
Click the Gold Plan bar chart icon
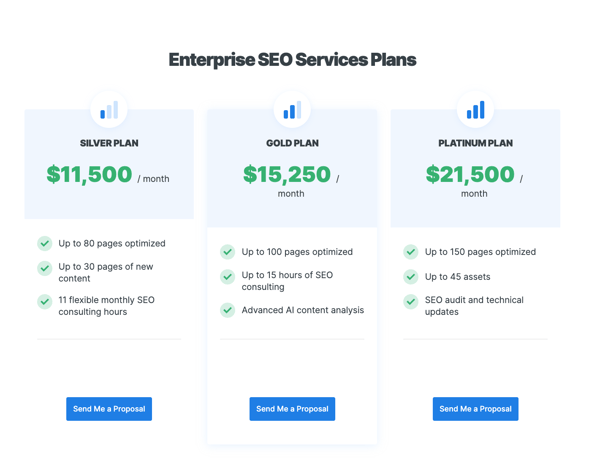pyautogui.click(x=292, y=110)
